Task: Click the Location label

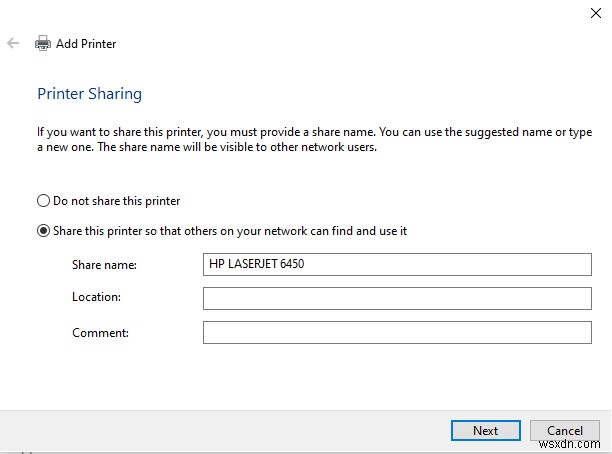Action: click(96, 298)
